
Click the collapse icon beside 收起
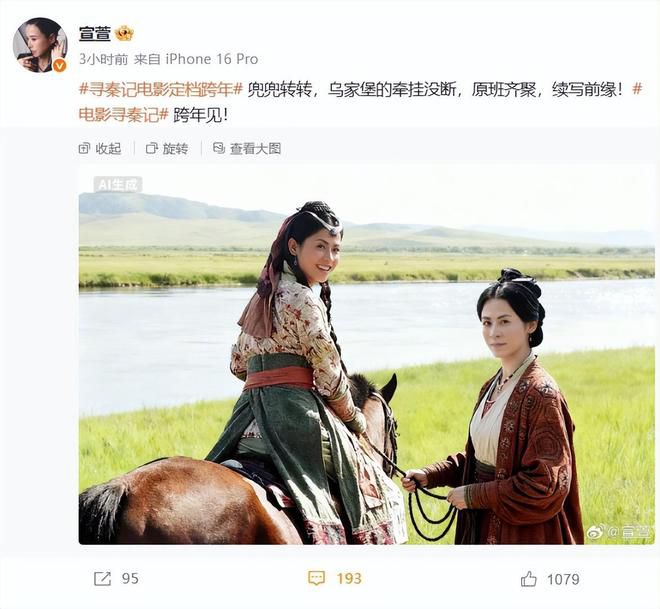pos(84,149)
